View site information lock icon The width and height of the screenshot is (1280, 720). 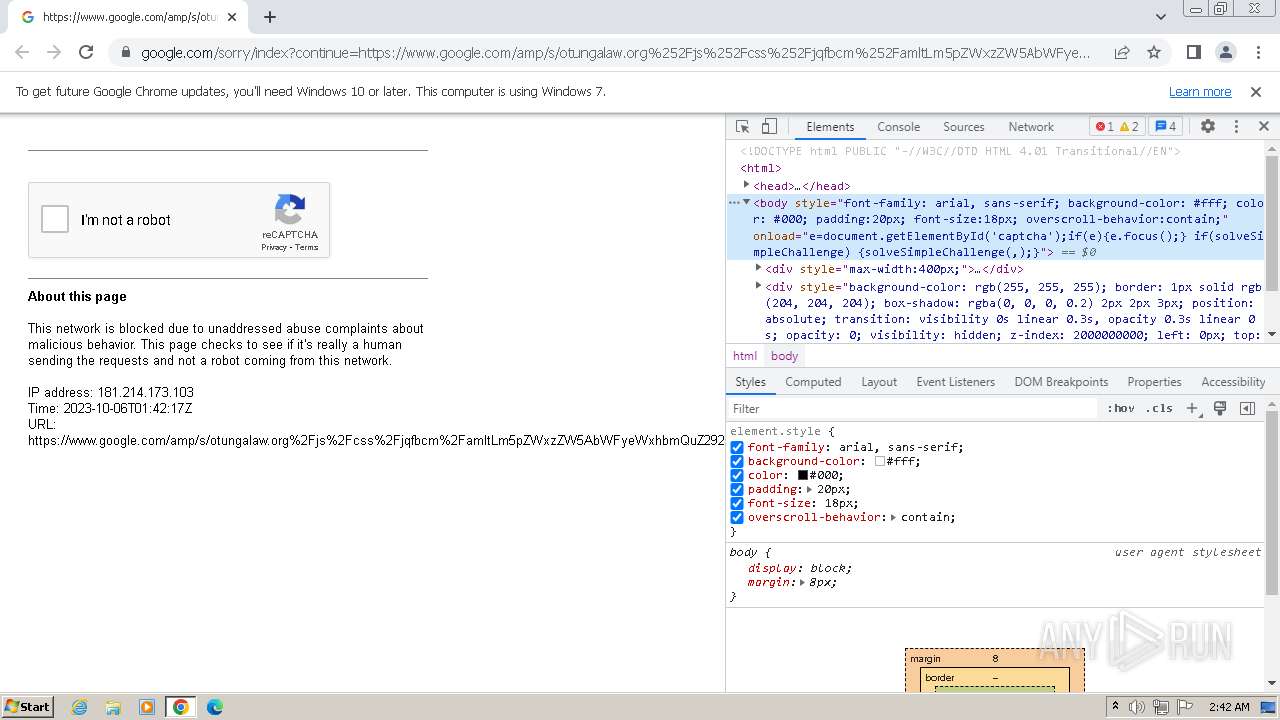tap(125, 53)
